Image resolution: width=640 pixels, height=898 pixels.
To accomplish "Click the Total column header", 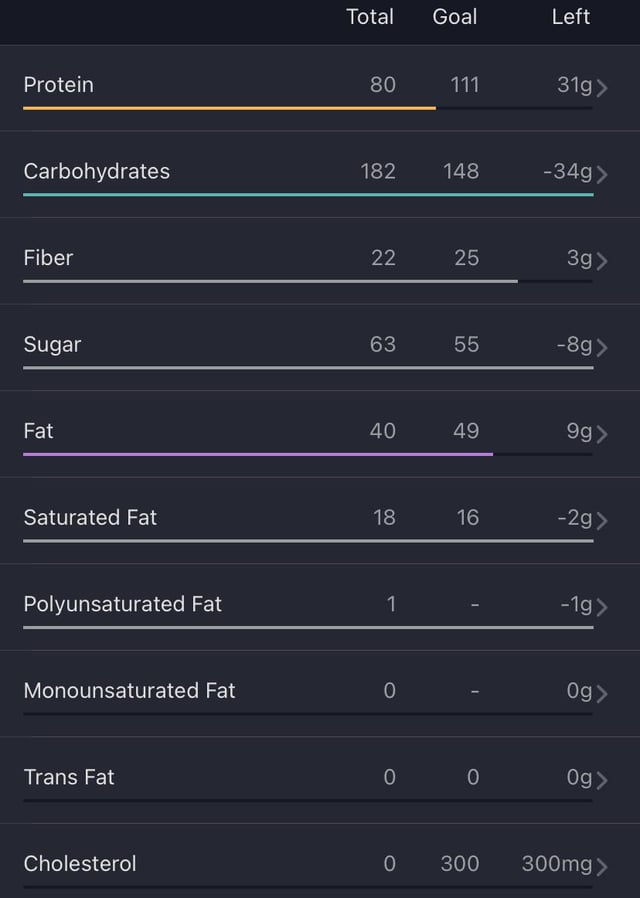I will pyautogui.click(x=370, y=17).
